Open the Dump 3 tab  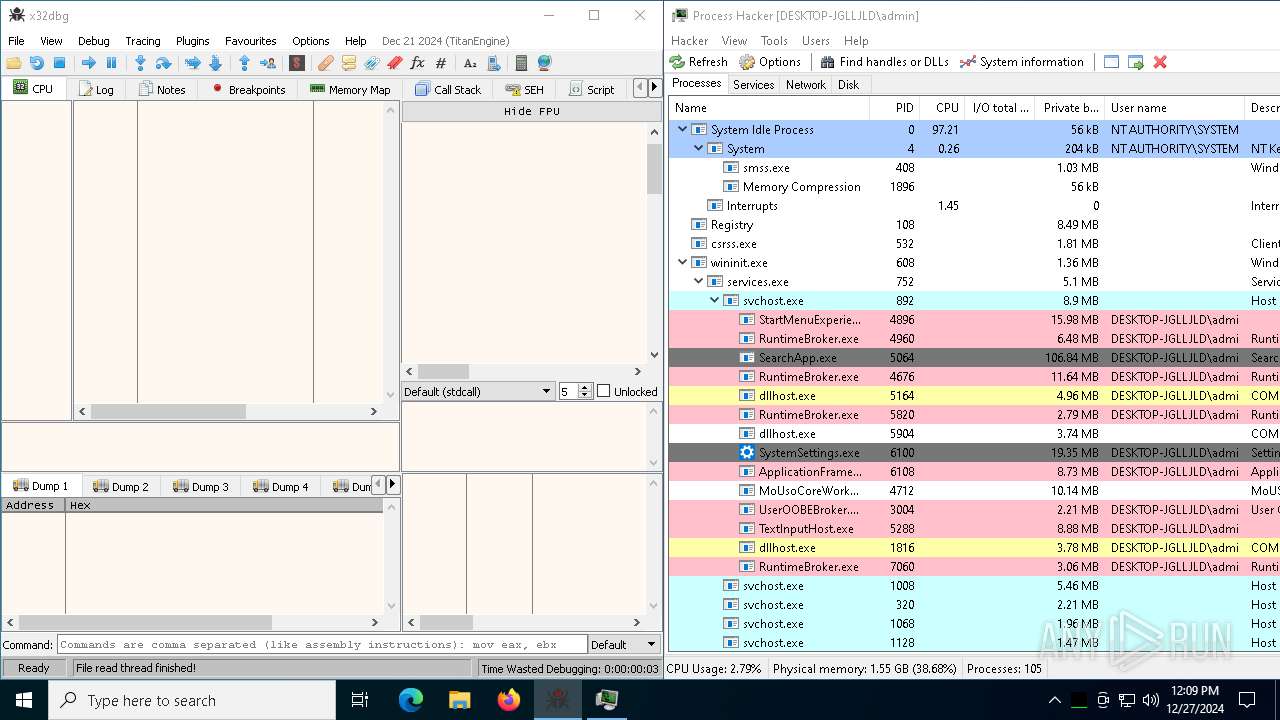[201, 486]
